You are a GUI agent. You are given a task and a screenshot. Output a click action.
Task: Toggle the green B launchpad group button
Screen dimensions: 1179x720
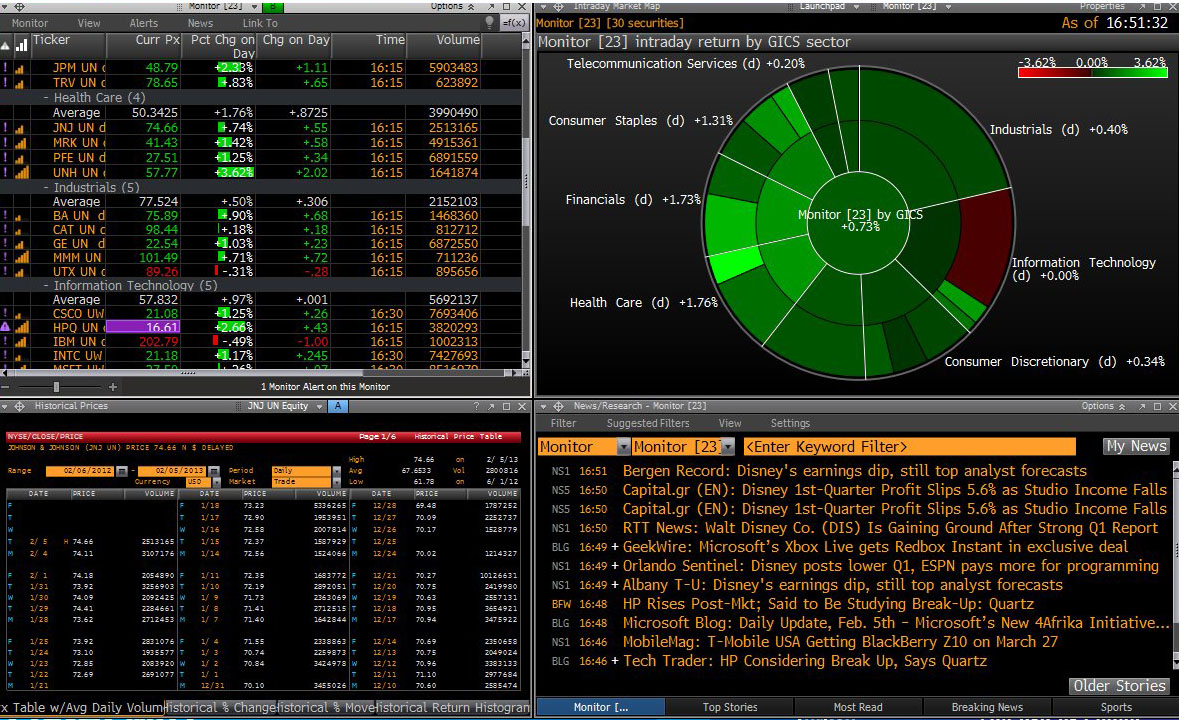[x=272, y=6]
